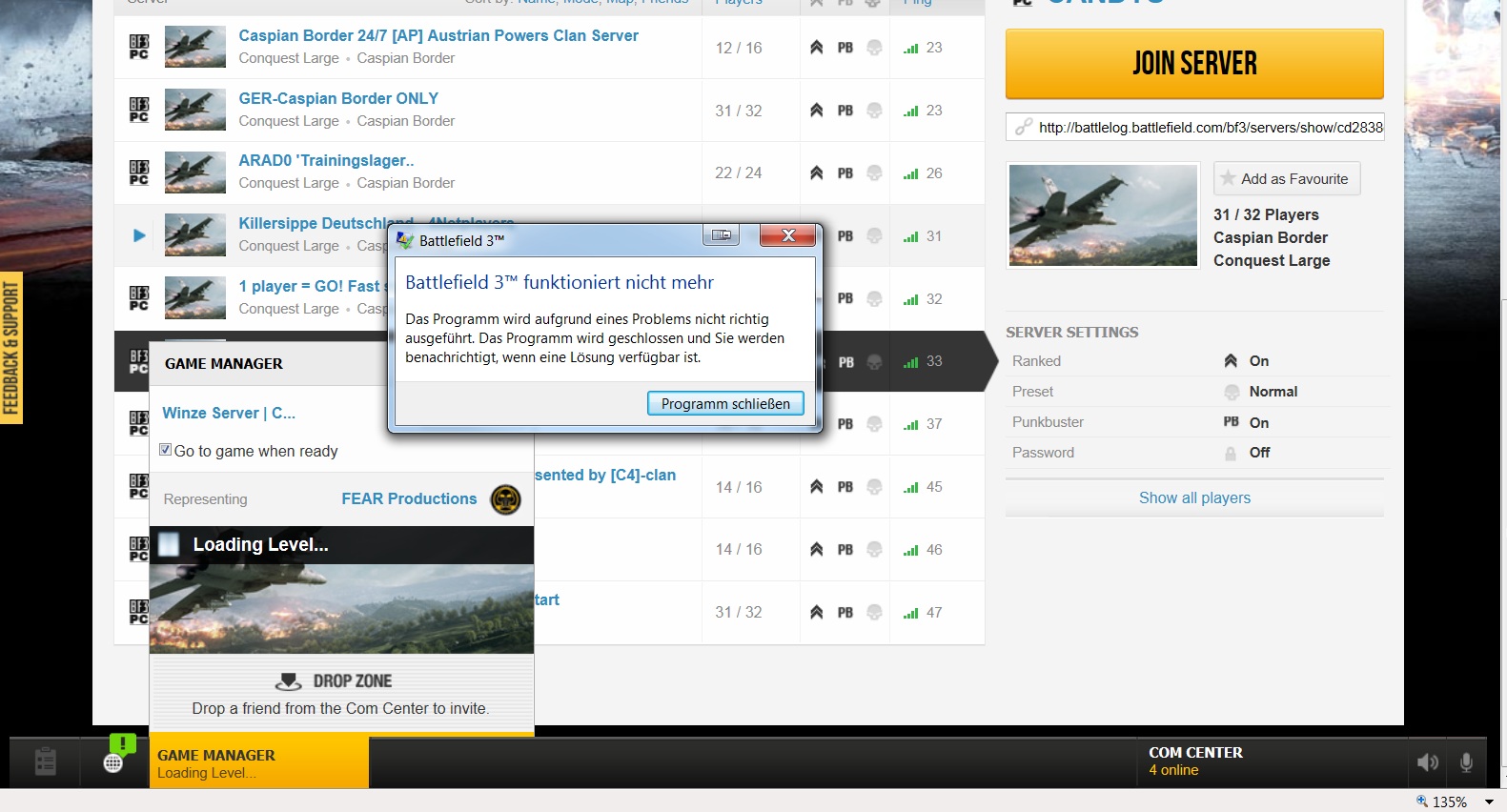Viewport: 1507px width, 812px height.
Task: Click FEAR Productions platoon emblem
Action: [x=505, y=499]
